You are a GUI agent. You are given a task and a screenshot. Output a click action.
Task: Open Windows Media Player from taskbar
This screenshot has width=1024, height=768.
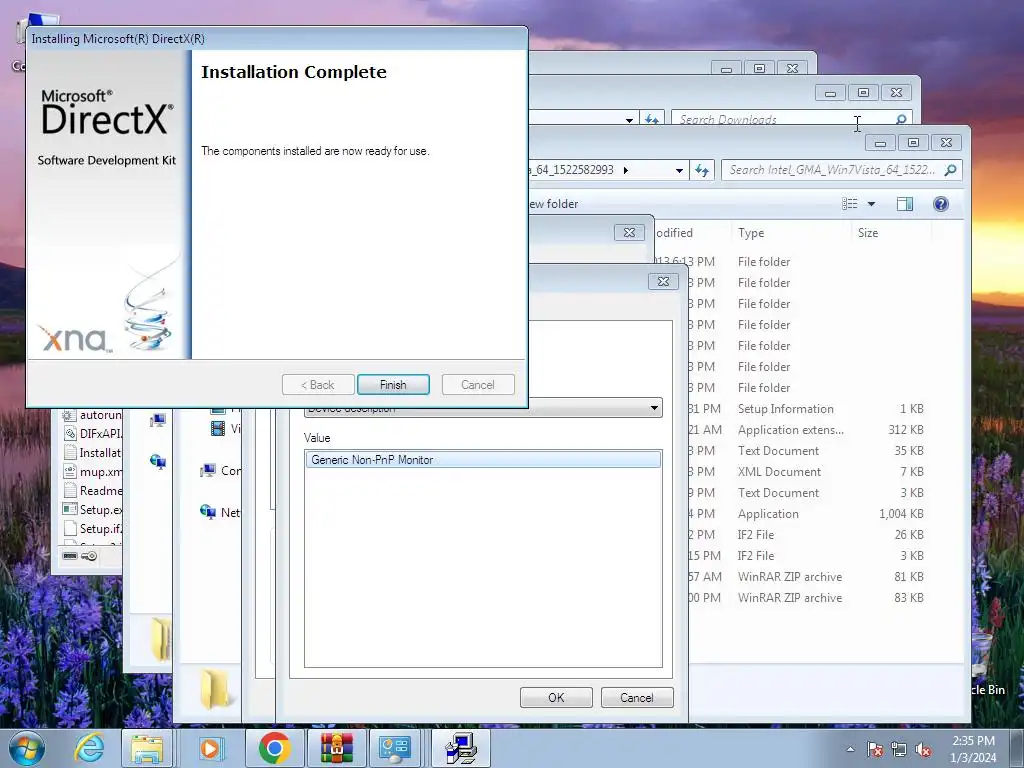coord(210,748)
